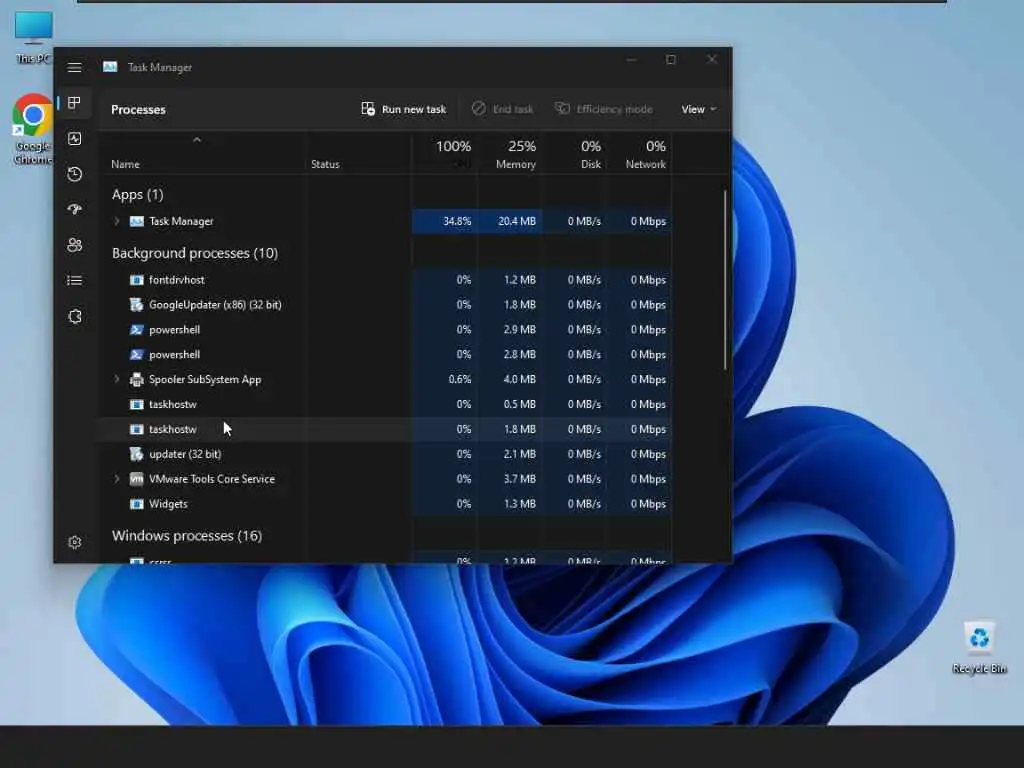The width and height of the screenshot is (1024, 768).
Task: Click the updater (32 bit) process icon
Action: click(x=136, y=454)
